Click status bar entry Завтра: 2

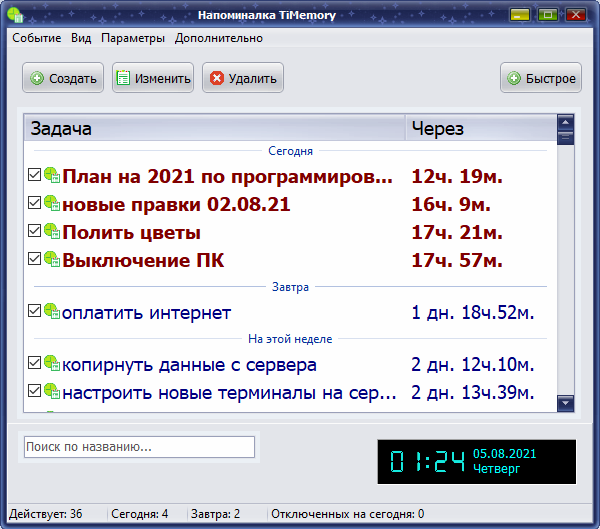215,514
